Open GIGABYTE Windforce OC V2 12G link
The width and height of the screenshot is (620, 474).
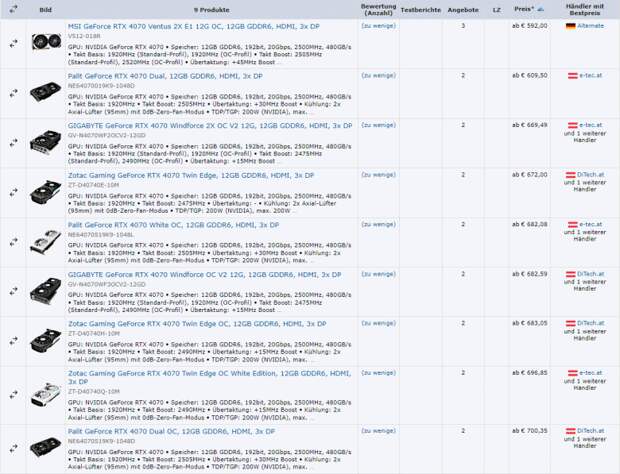tap(204, 274)
